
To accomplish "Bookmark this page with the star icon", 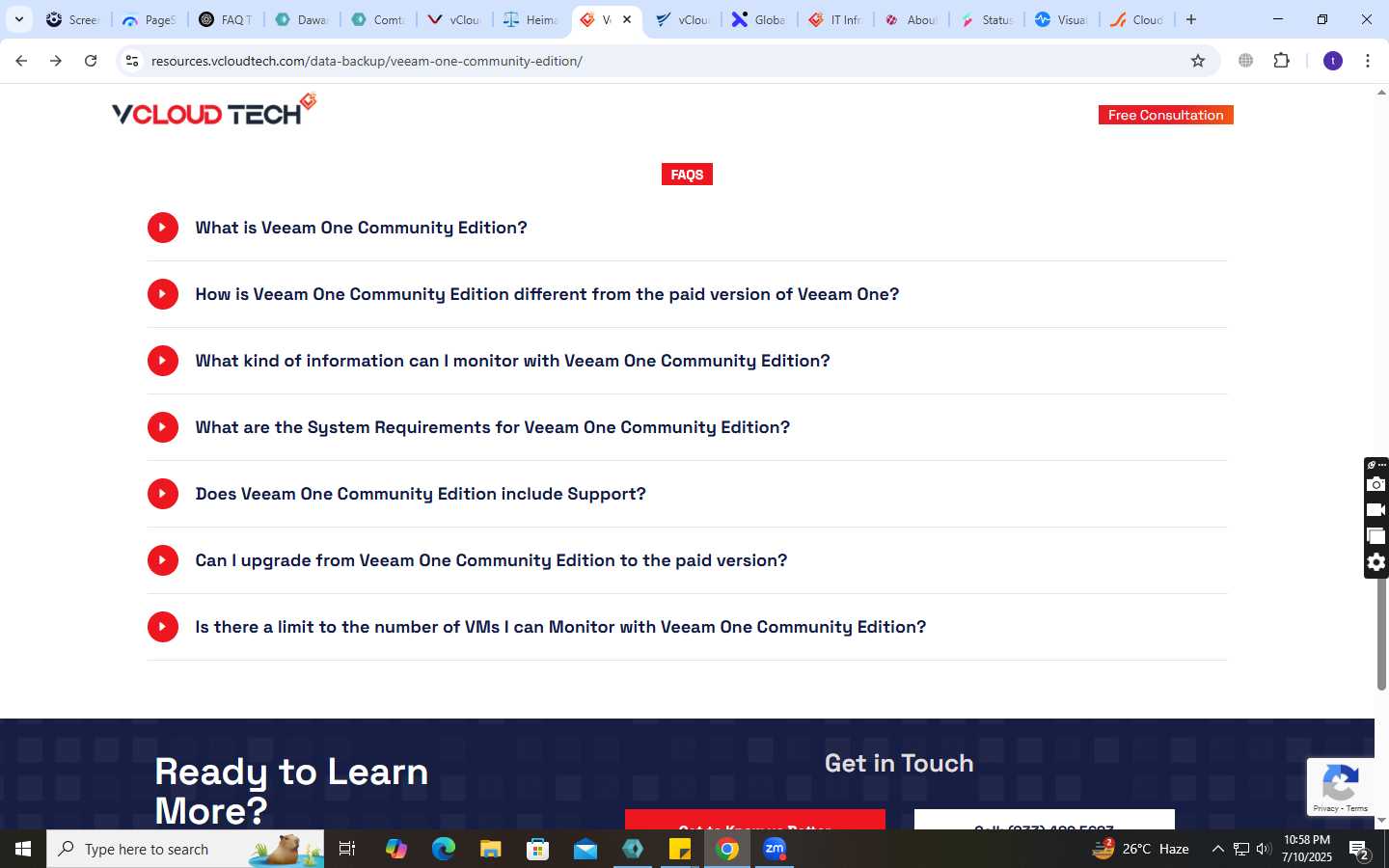I will 1198,61.
